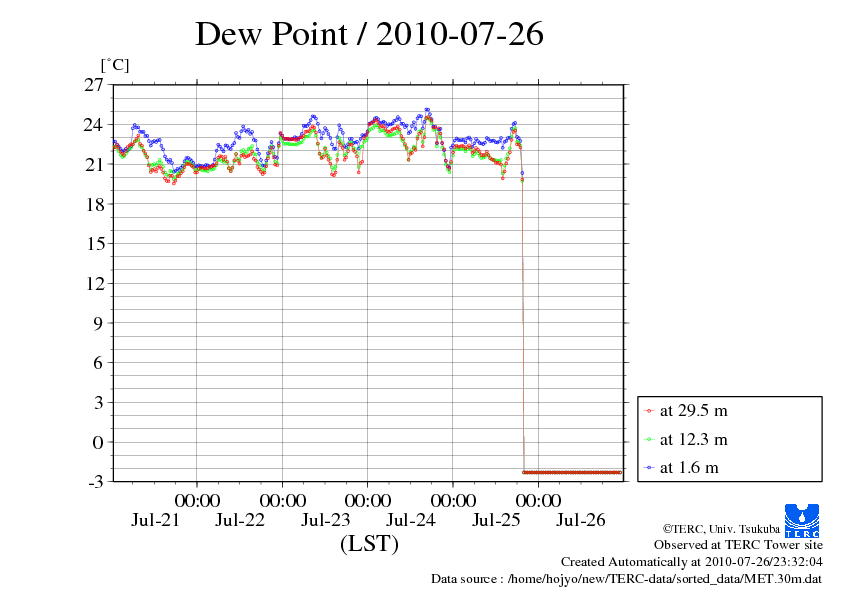Image resolution: width=842 pixels, height=595 pixels.
Task: Click the '[°C]' unit label
Action: [115, 66]
